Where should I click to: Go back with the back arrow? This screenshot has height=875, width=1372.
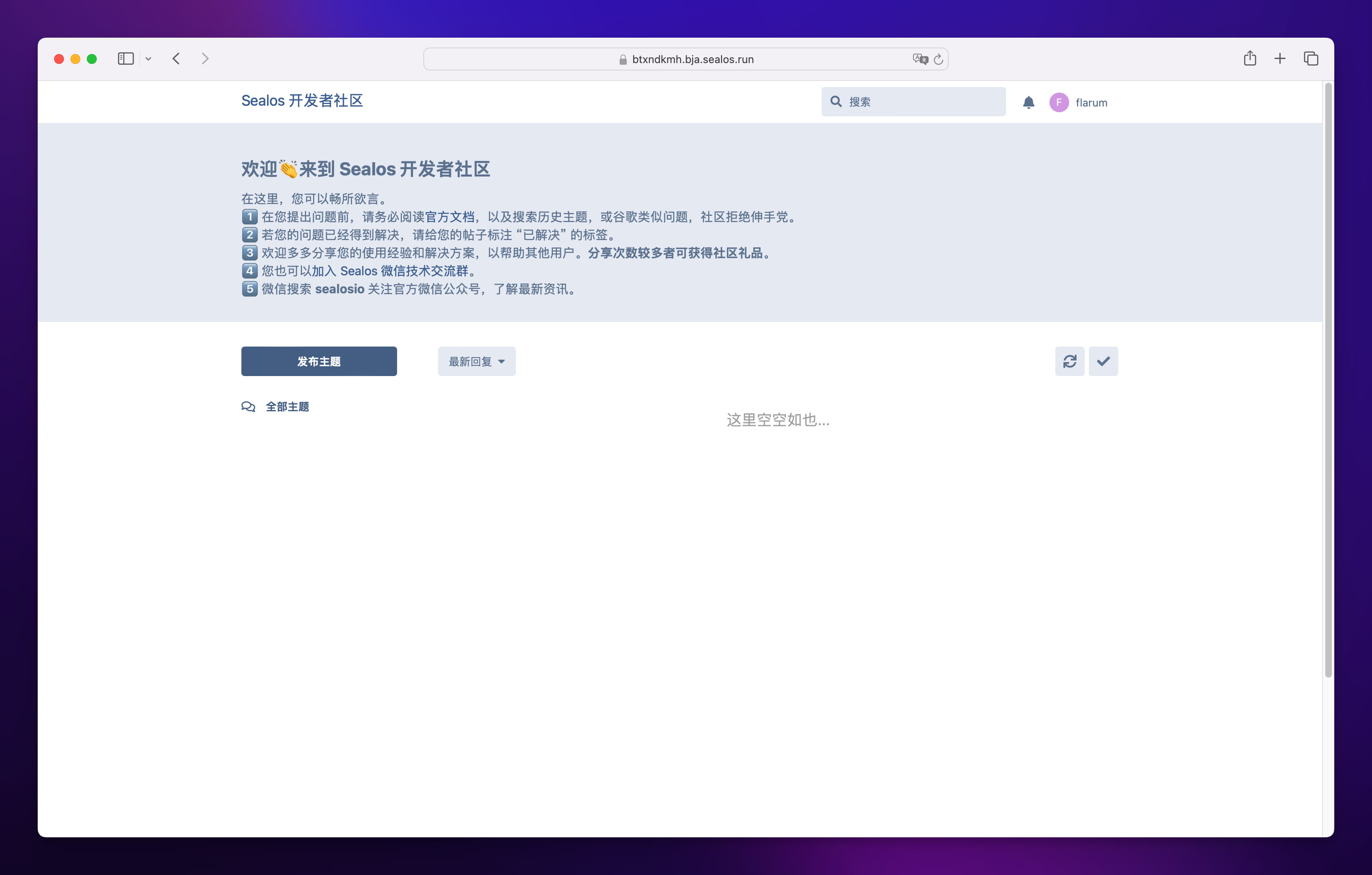tap(176, 59)
